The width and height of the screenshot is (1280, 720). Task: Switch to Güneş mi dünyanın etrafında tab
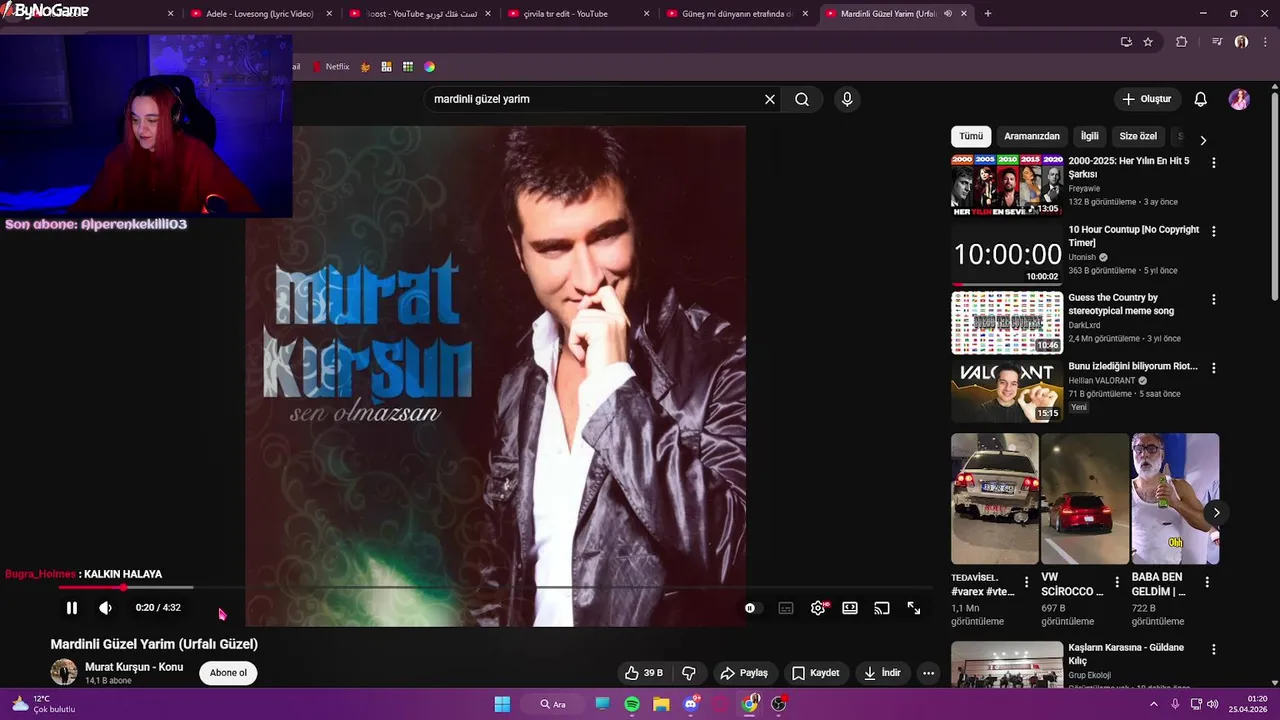pyautogui.click(x=736, y=14)
